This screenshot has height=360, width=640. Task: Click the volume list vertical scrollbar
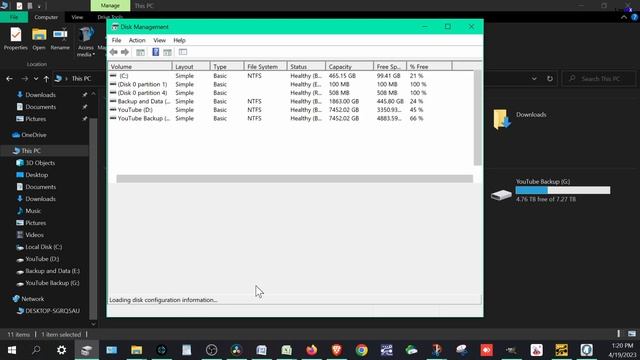477,118
